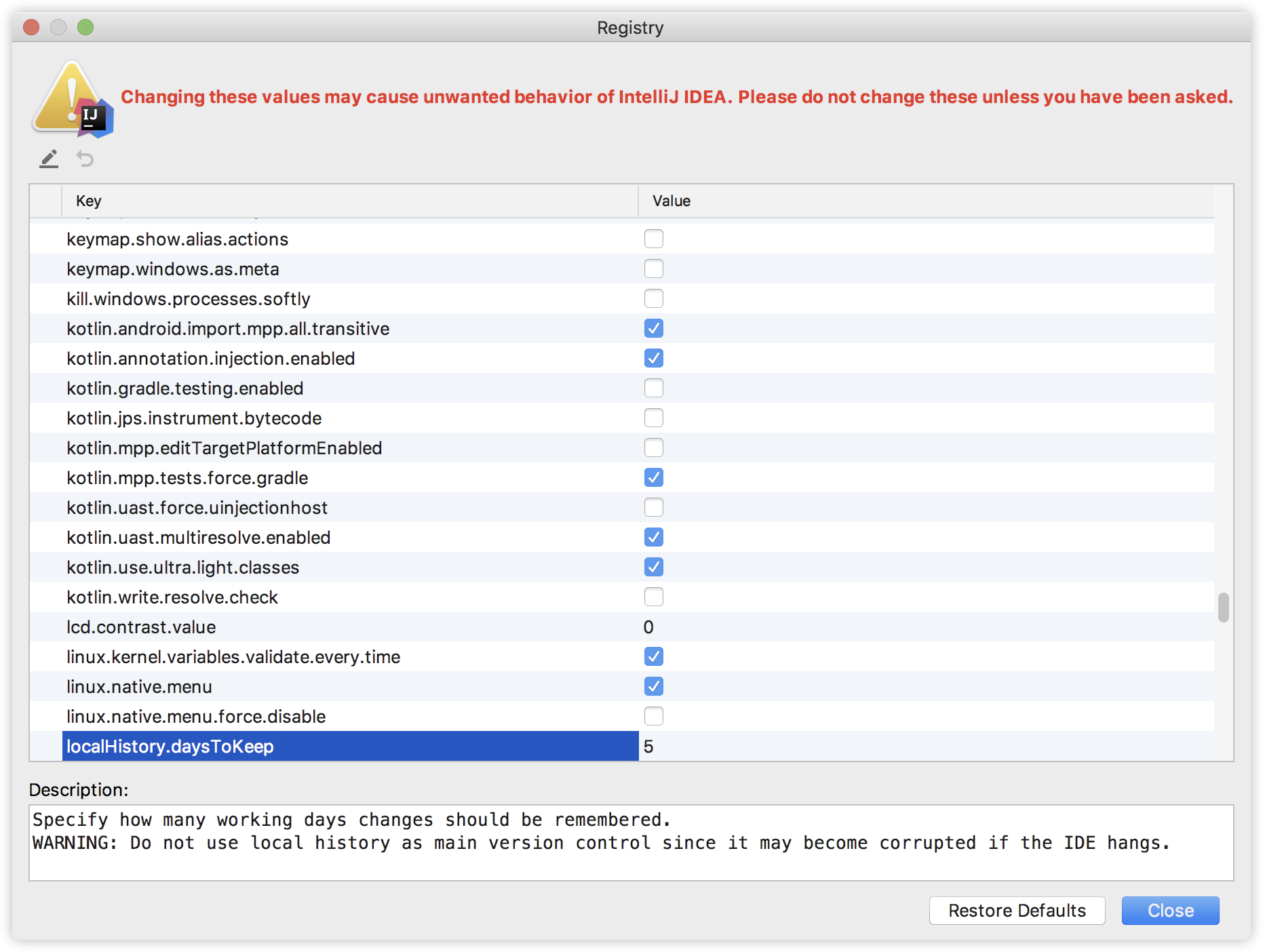The image size is (1263, 952).
Task: Click the Value column header
Action: (x=672, y=201)
